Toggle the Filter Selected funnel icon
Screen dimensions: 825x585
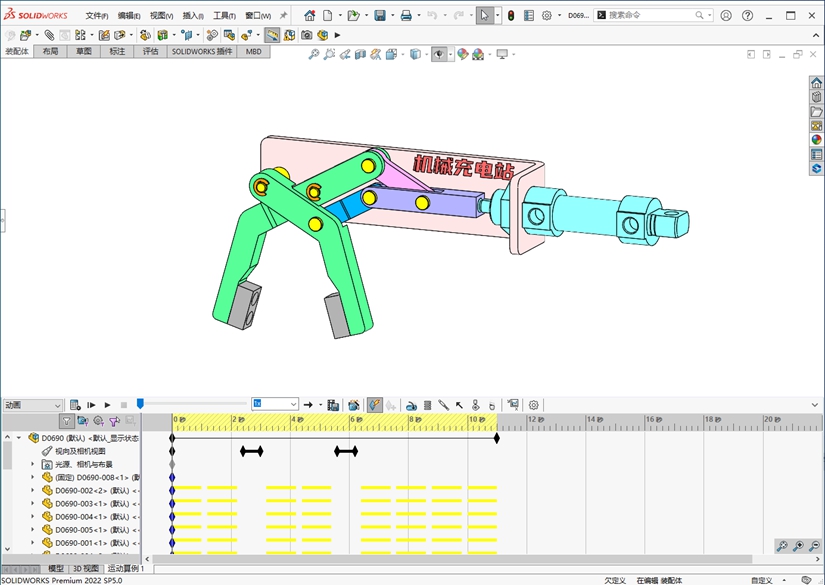tap(114, 421)
